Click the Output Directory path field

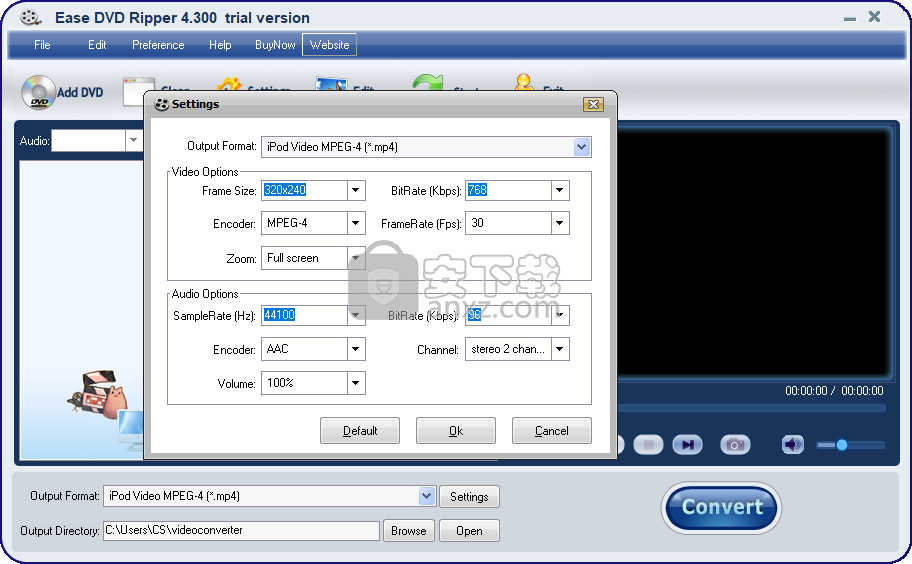pyautogui.click(x=241, y=530)
